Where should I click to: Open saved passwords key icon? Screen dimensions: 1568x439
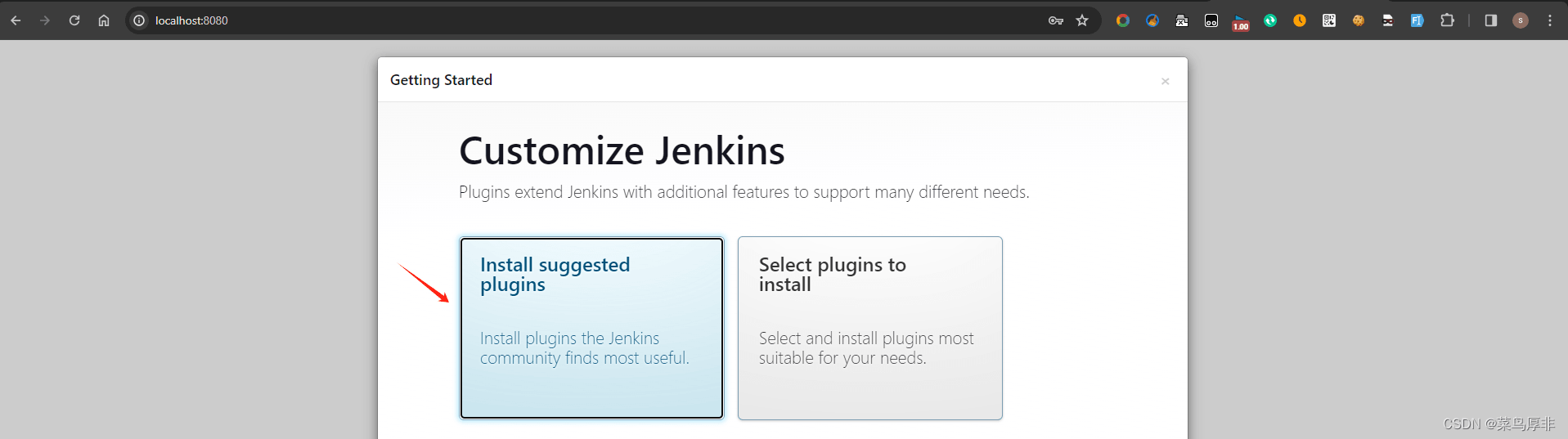1056,20
